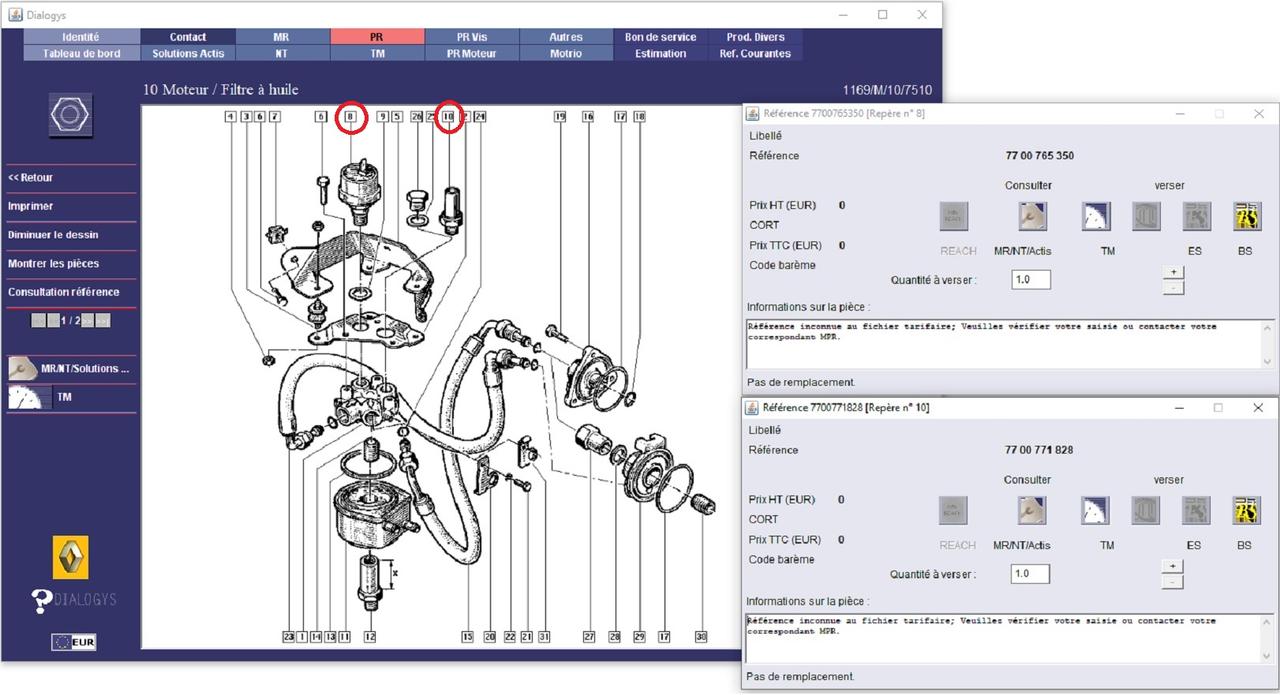
Task: Select part marker 4 on the diagram
Action: 231,117
